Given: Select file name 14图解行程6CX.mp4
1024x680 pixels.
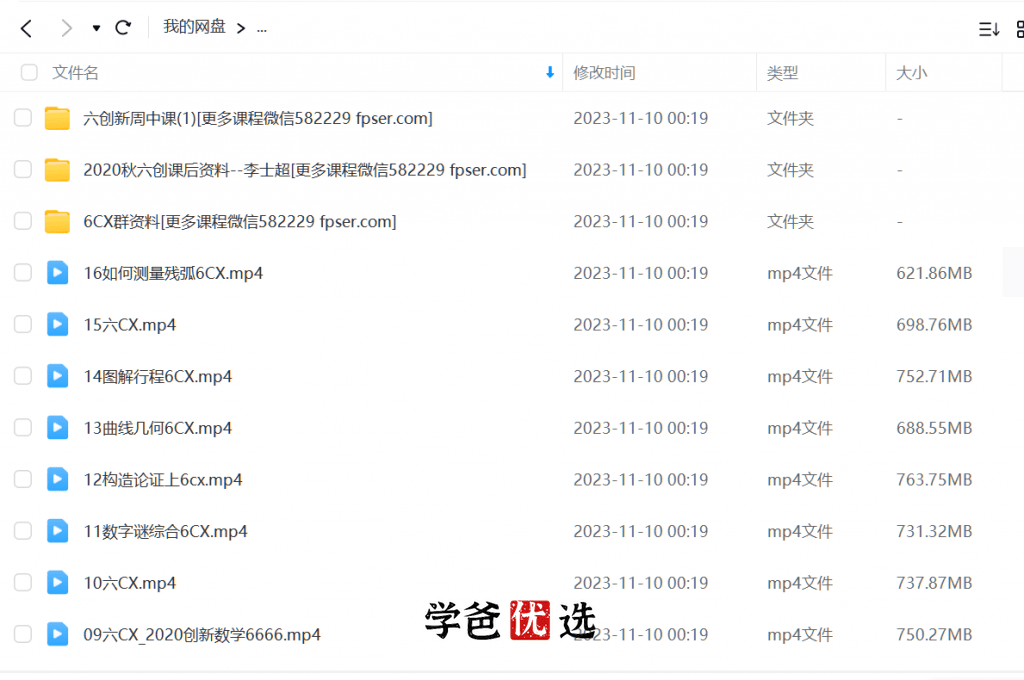Looking at the screenshot, I should click(157, 376).
